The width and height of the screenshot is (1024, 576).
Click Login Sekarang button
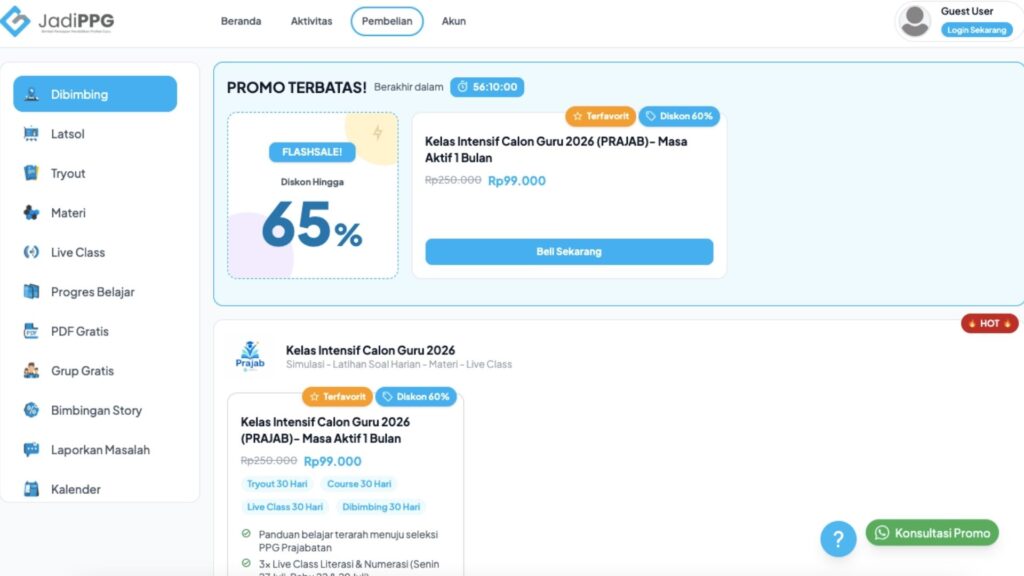pos(977,30)
